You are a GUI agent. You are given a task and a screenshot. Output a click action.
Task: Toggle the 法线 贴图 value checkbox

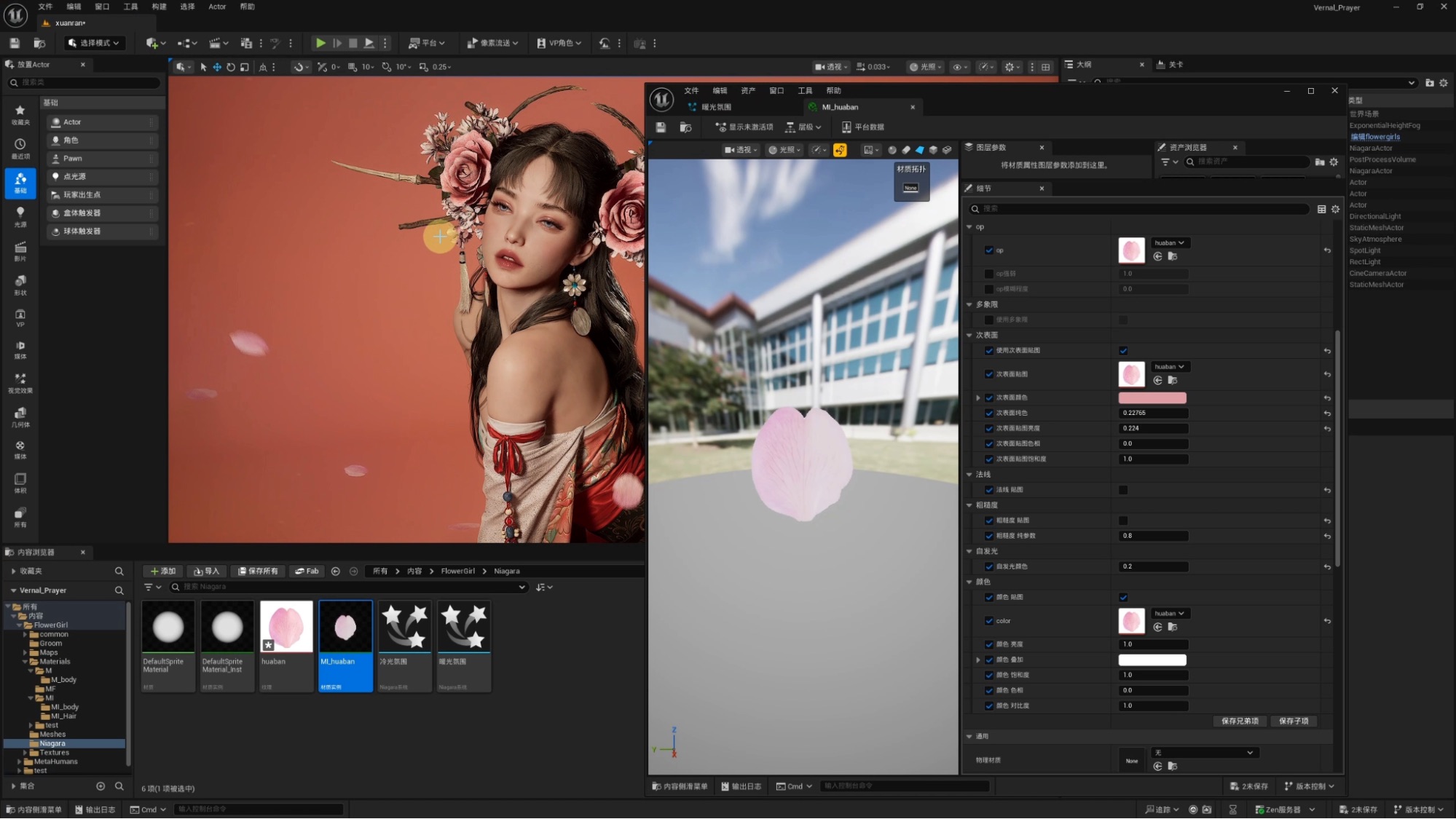point(1123,490)
